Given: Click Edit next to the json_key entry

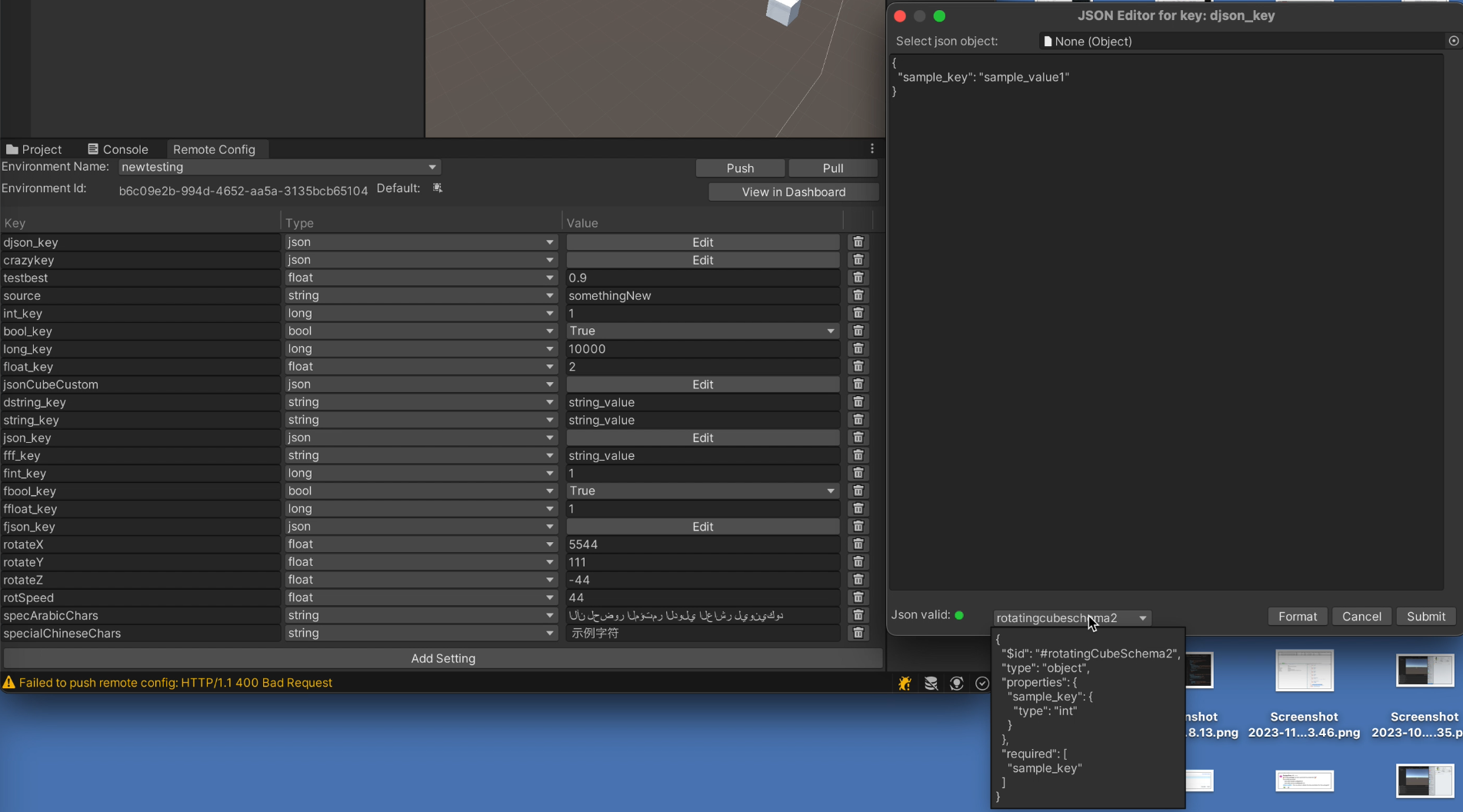Looking at the screenshot, I should click(x=702, y=438).
